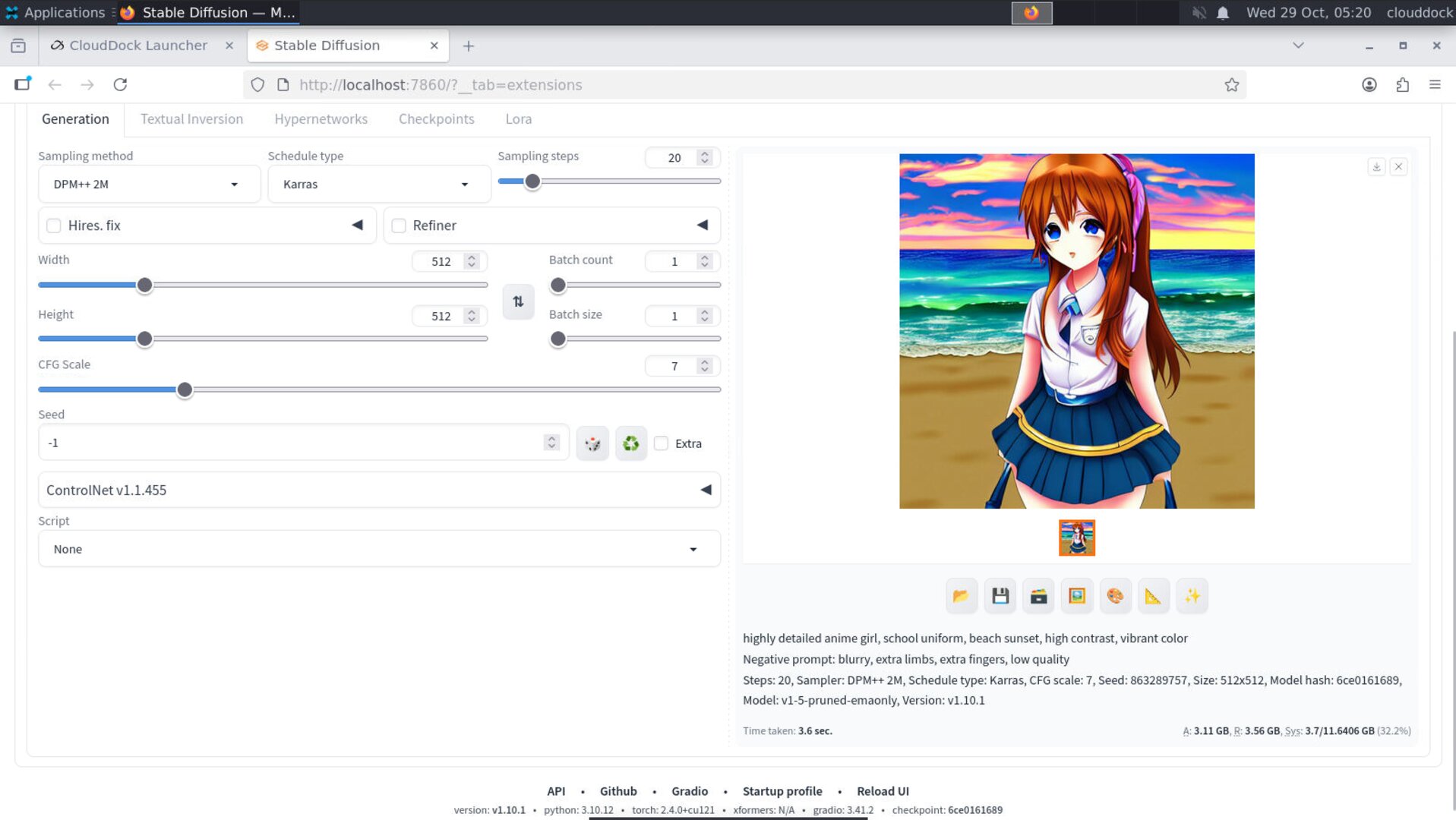Screen dimensions: 1456x820
Task: Swap width and height values
Action: (518, 301)
